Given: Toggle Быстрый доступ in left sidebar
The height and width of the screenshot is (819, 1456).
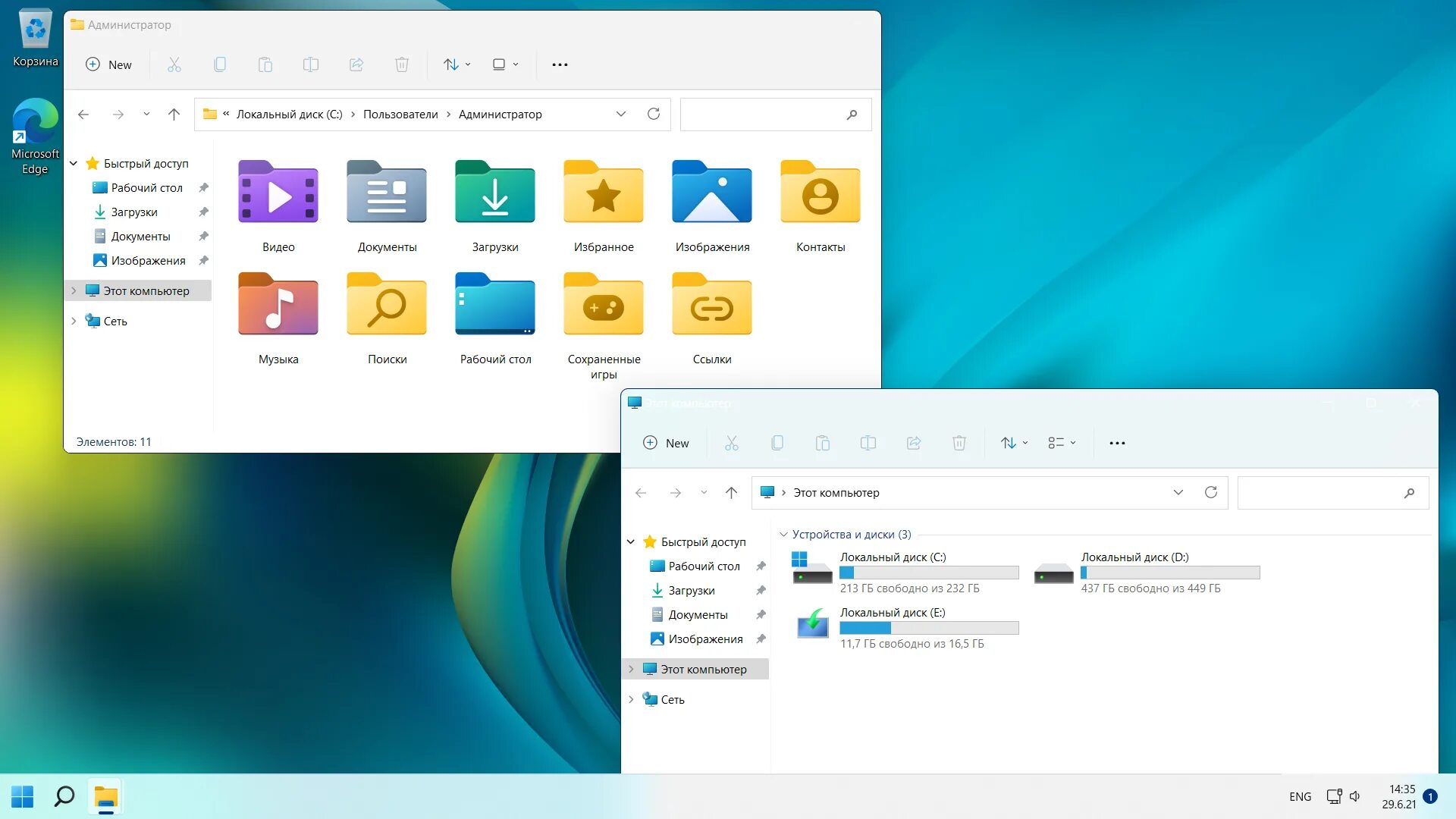Looking at the screenshot, I should (x=75, y=163).
